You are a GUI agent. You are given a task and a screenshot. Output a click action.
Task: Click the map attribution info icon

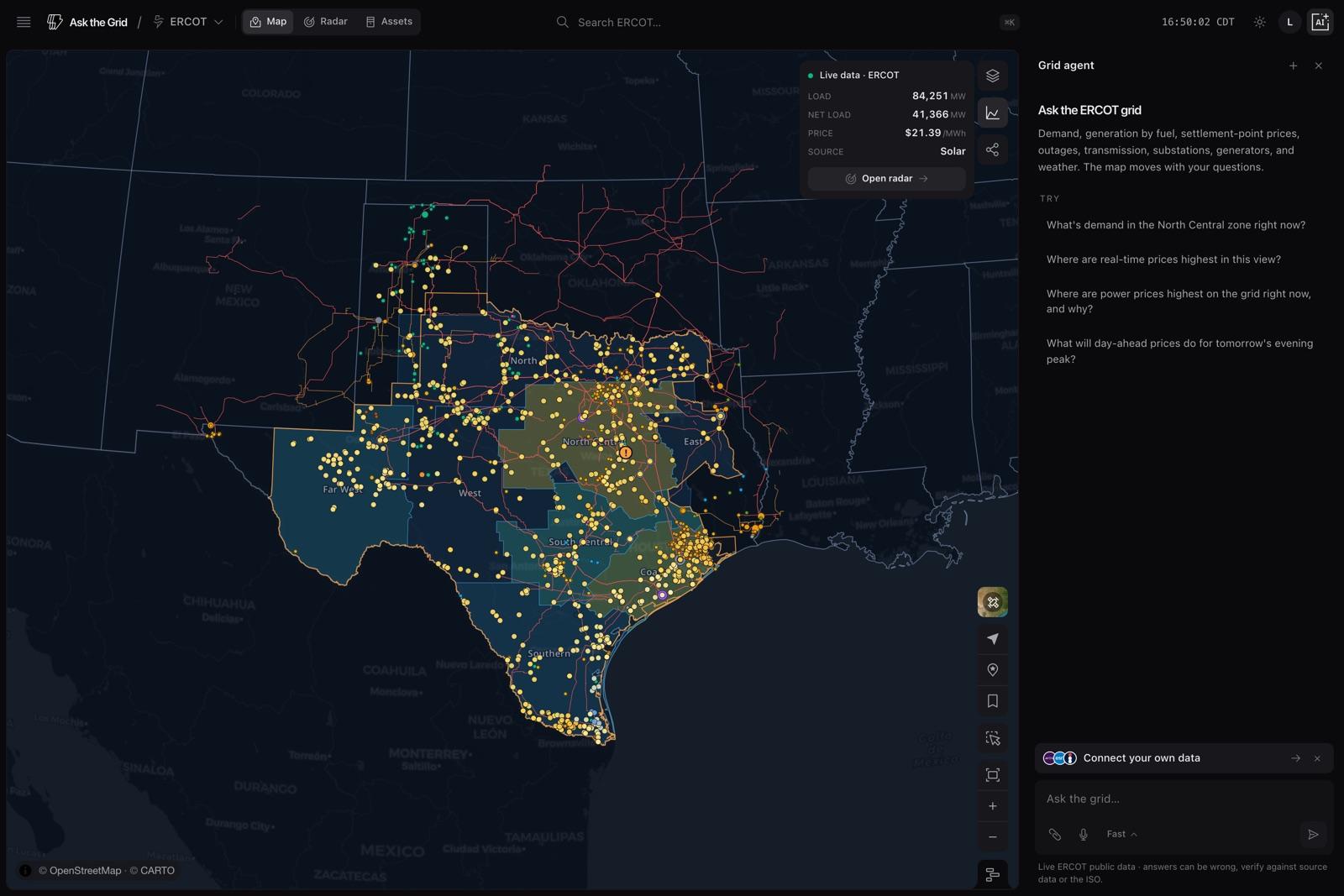(25, 871)
